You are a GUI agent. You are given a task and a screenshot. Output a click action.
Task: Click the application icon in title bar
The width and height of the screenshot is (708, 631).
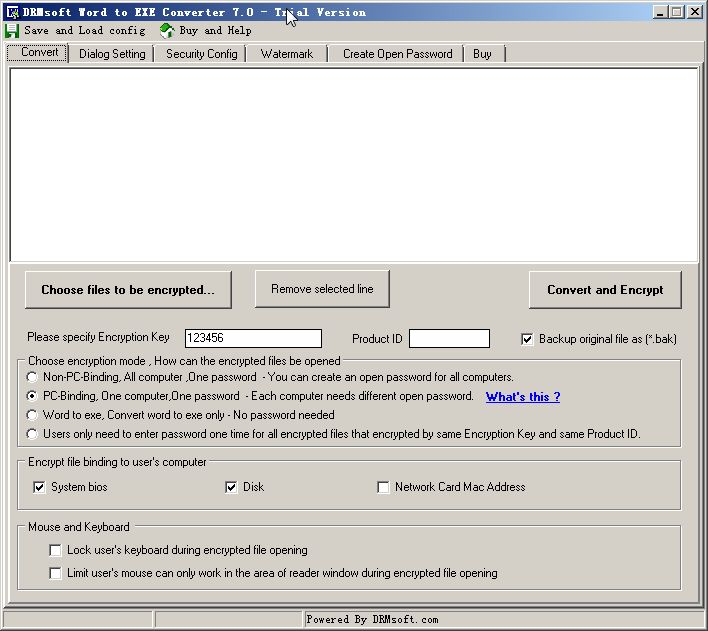pos(12,12)
